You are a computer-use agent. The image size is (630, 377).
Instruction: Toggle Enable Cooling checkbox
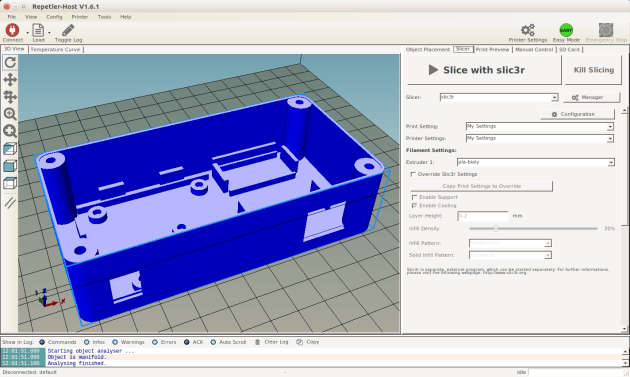(x=414, y=206)
